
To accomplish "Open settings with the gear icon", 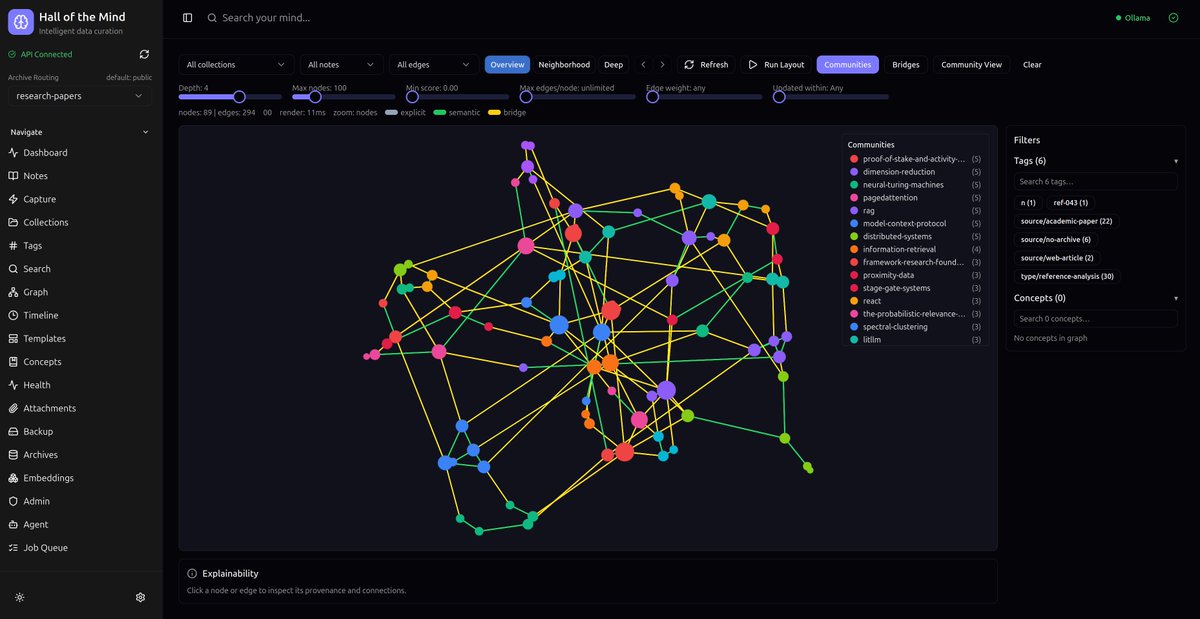I will tap(140, 597).
